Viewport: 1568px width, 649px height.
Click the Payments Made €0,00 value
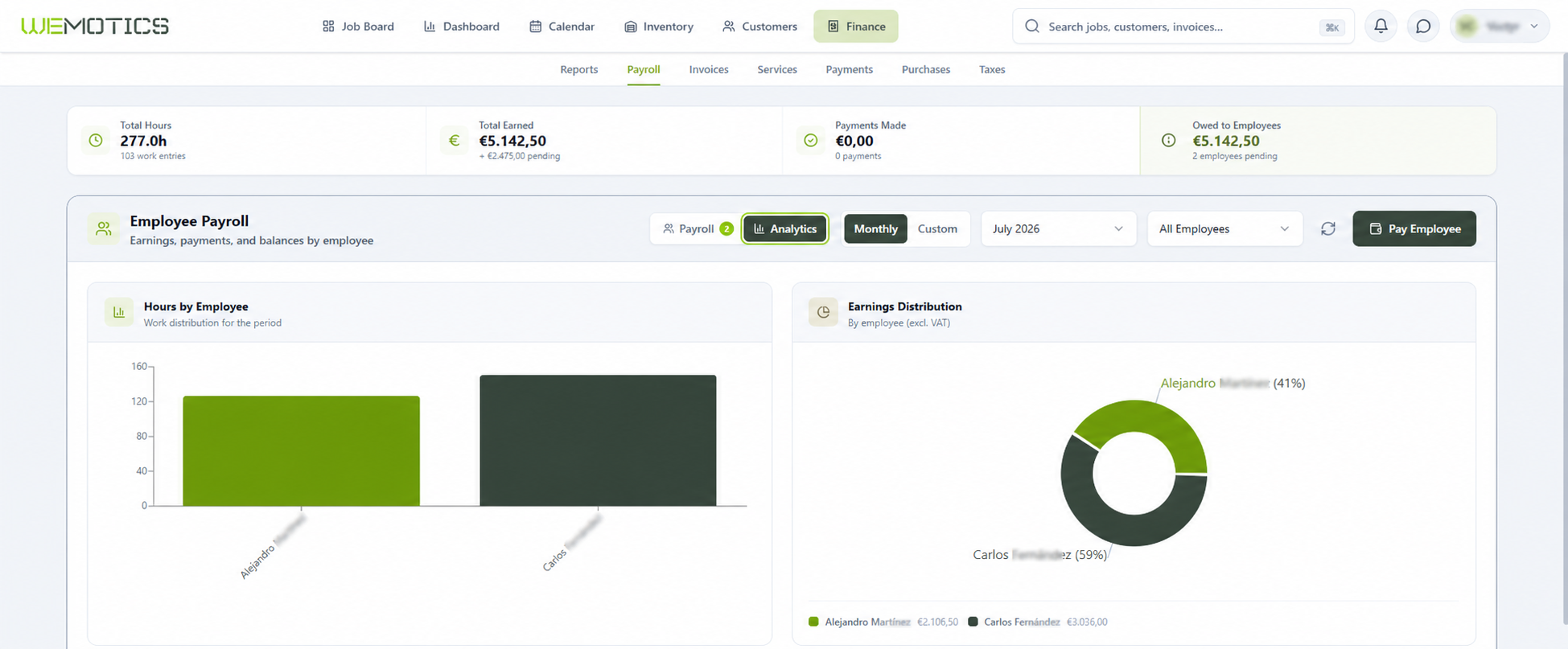point(854,141)
